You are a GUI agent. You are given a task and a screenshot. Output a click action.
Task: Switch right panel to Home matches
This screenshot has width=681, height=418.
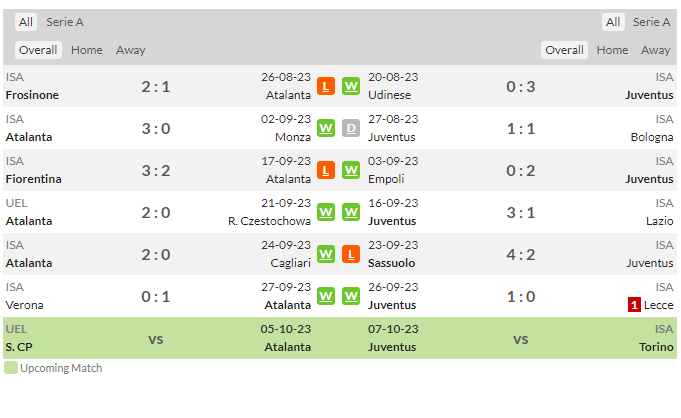click(x=612, y=50)
